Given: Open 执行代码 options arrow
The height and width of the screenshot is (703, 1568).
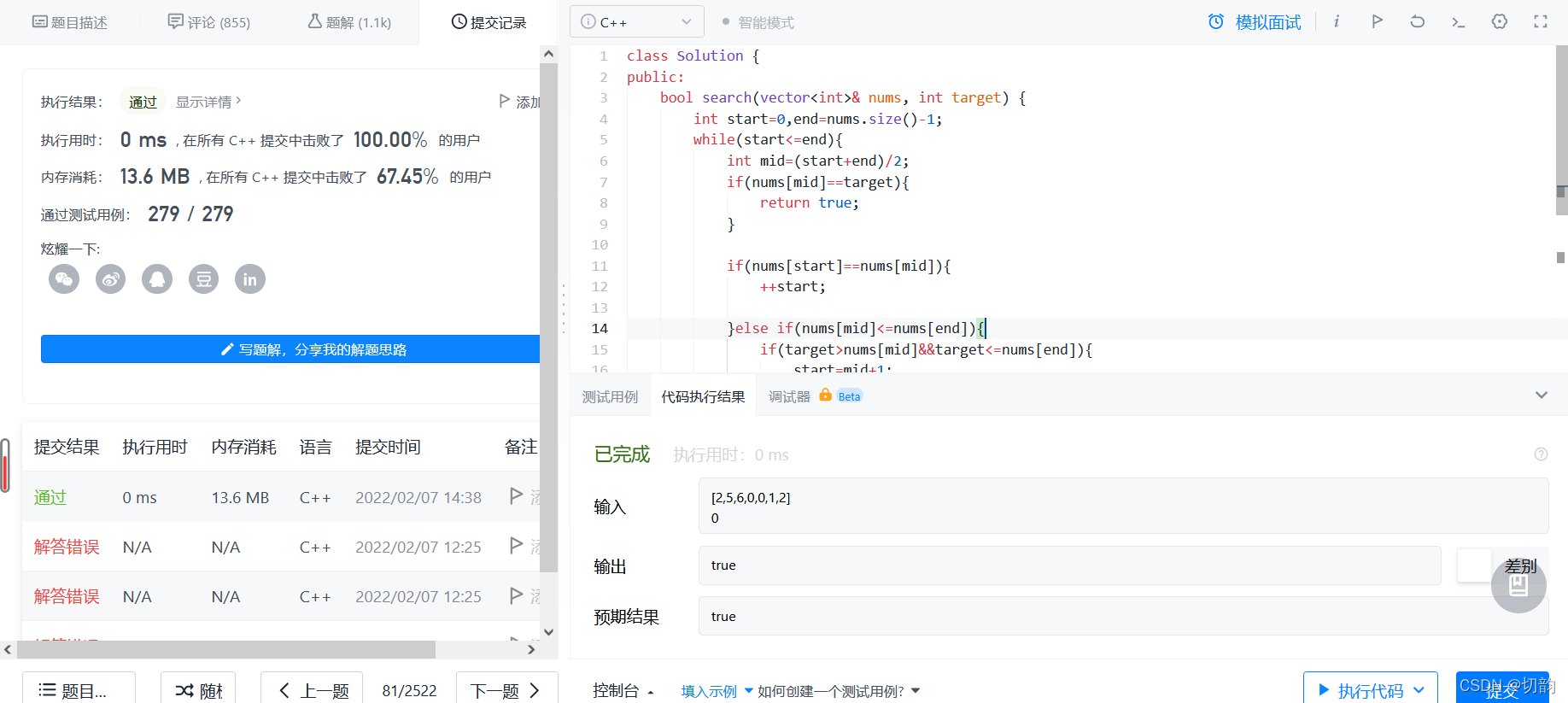Looking at the screenshot, I should 1419,690.
